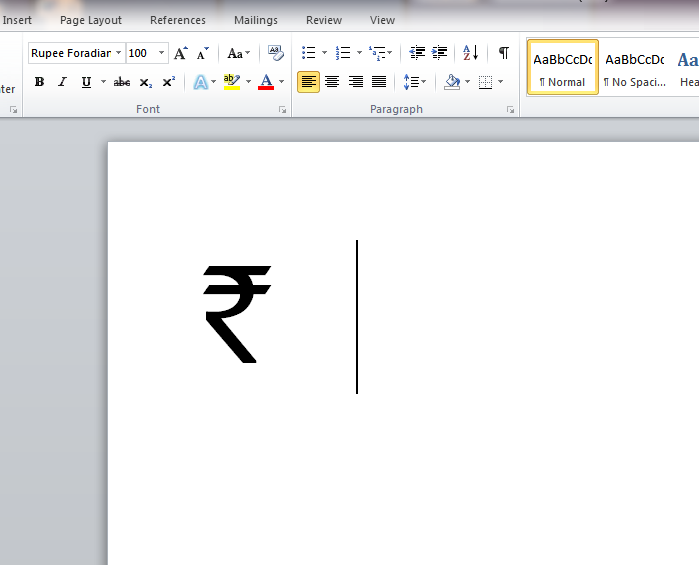
Task: Insert a numbered list
Action: pyautogui.click(x=343, y=53)
